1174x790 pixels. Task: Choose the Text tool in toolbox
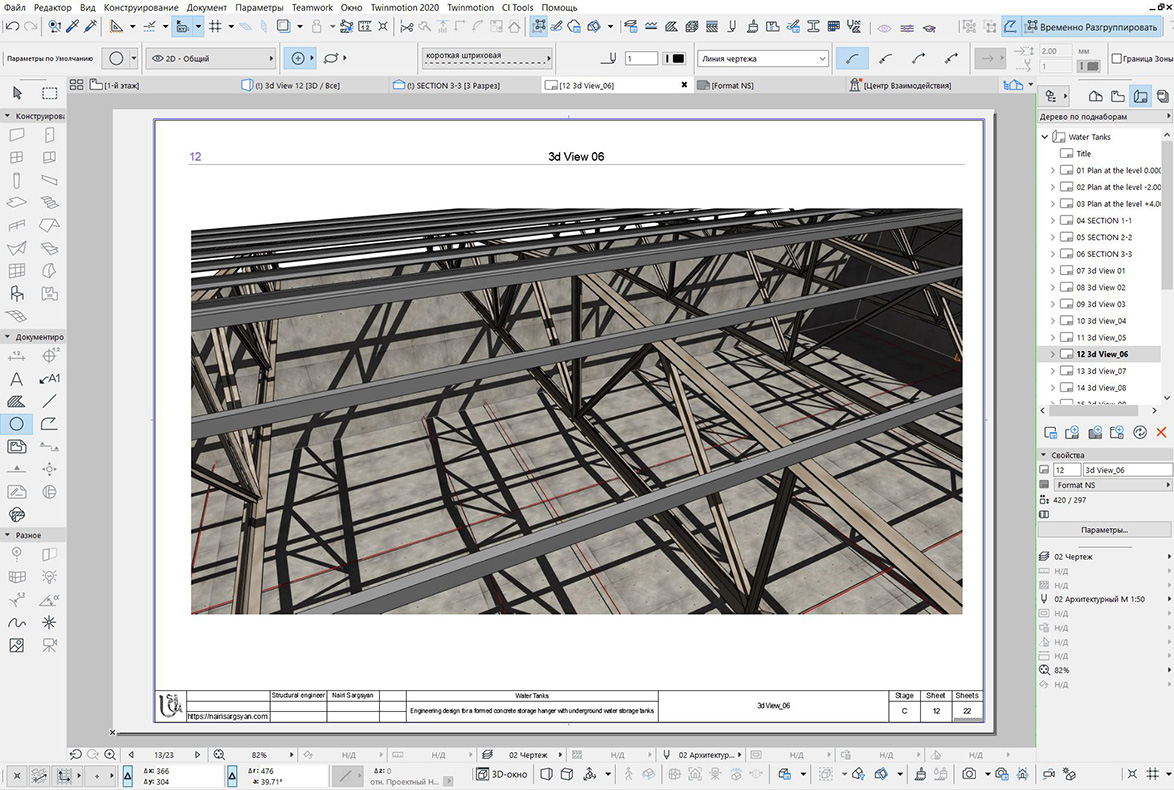[16, 379]
